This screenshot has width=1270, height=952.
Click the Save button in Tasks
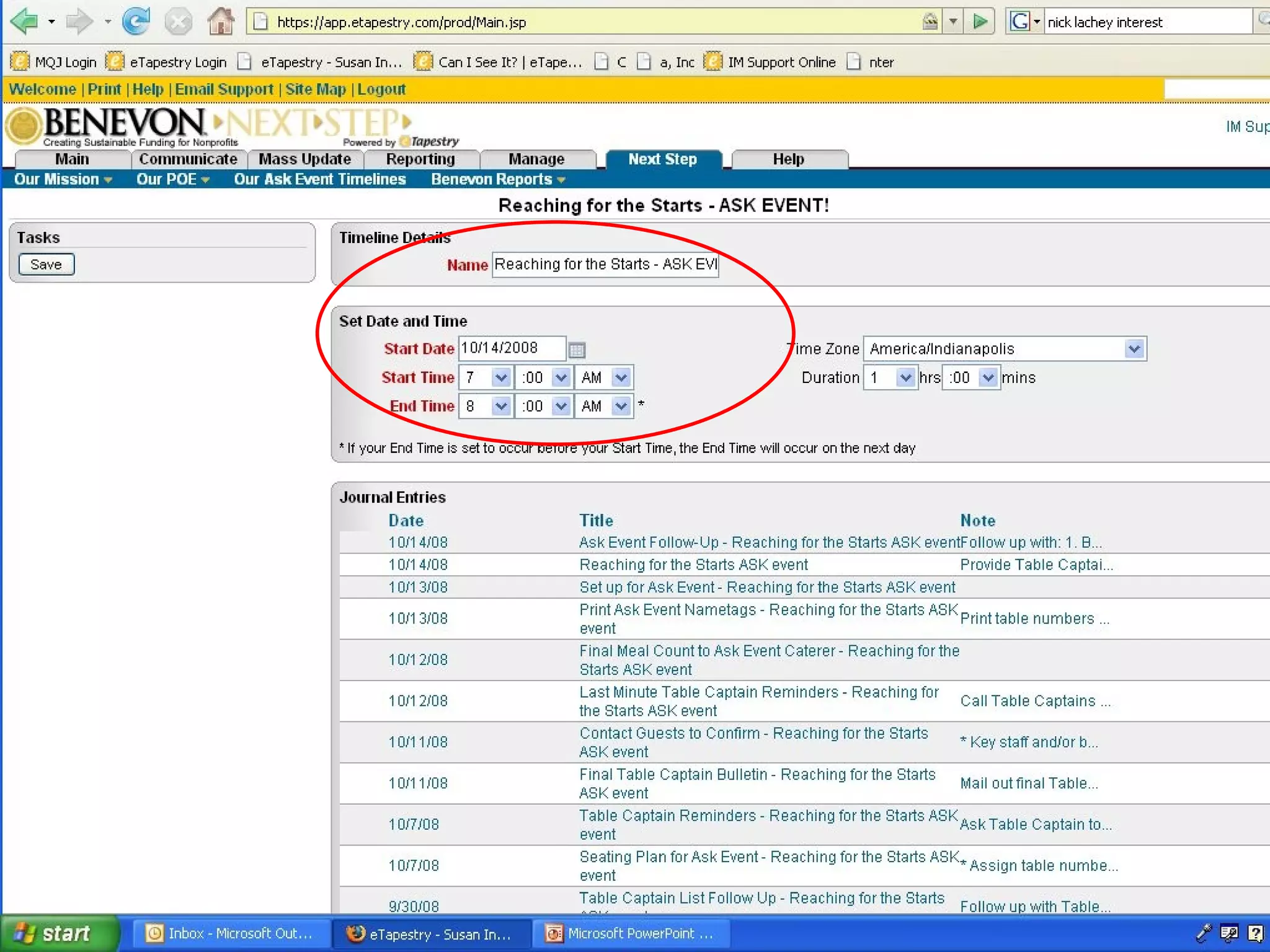(46, 265)
